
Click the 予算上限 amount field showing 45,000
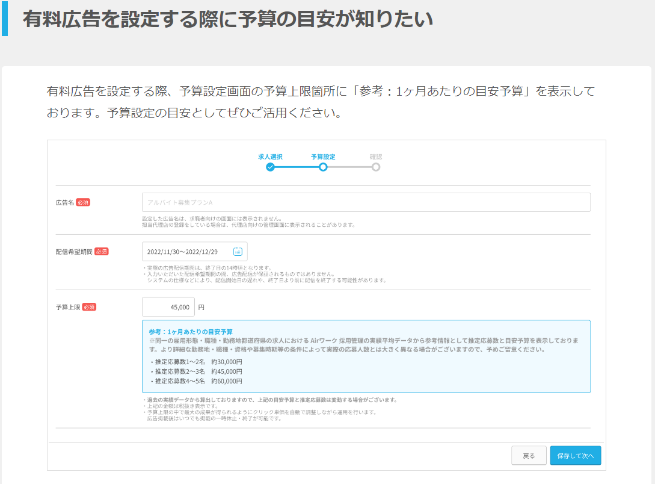coord(168,307)
